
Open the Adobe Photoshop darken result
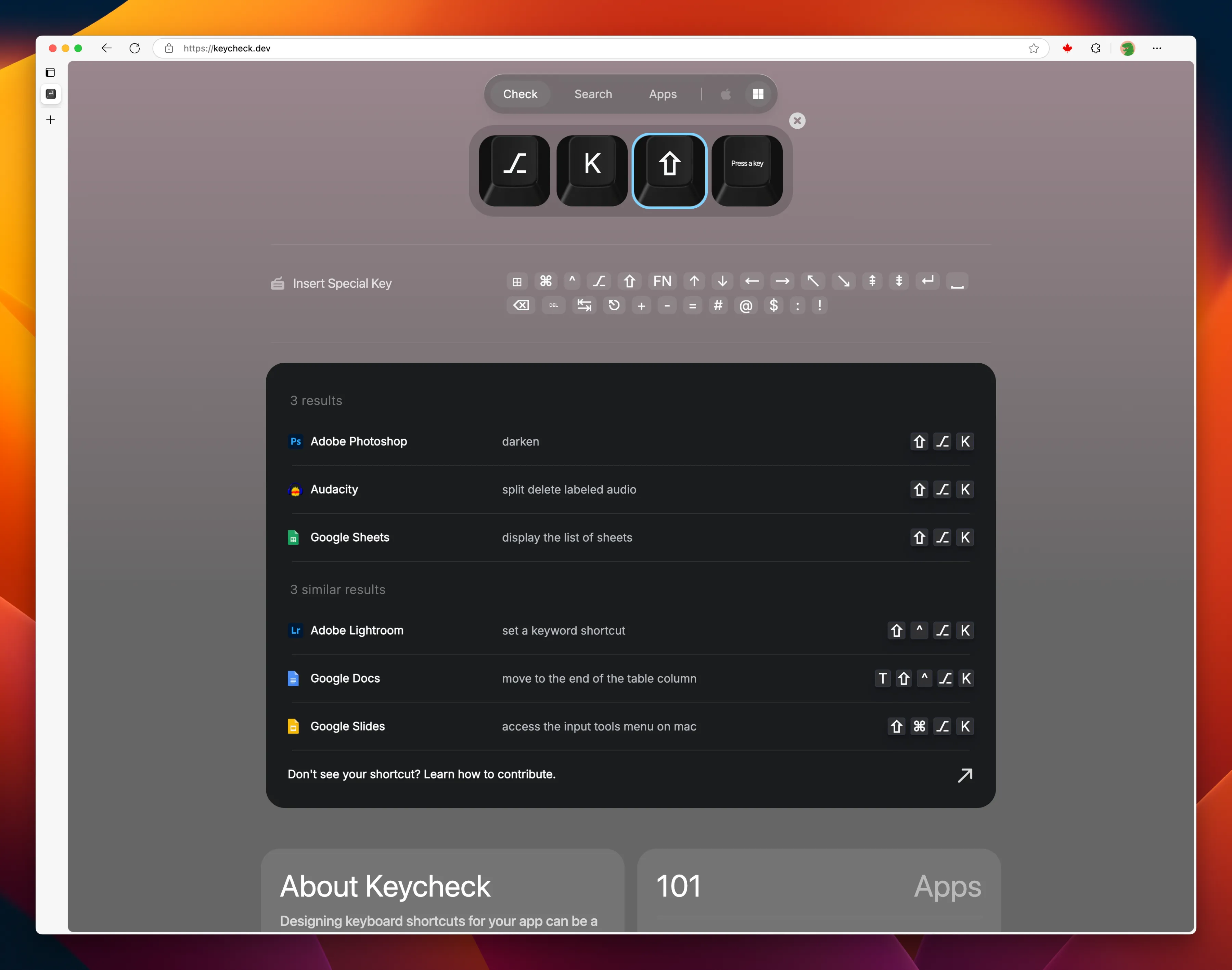tap(630, 442)
